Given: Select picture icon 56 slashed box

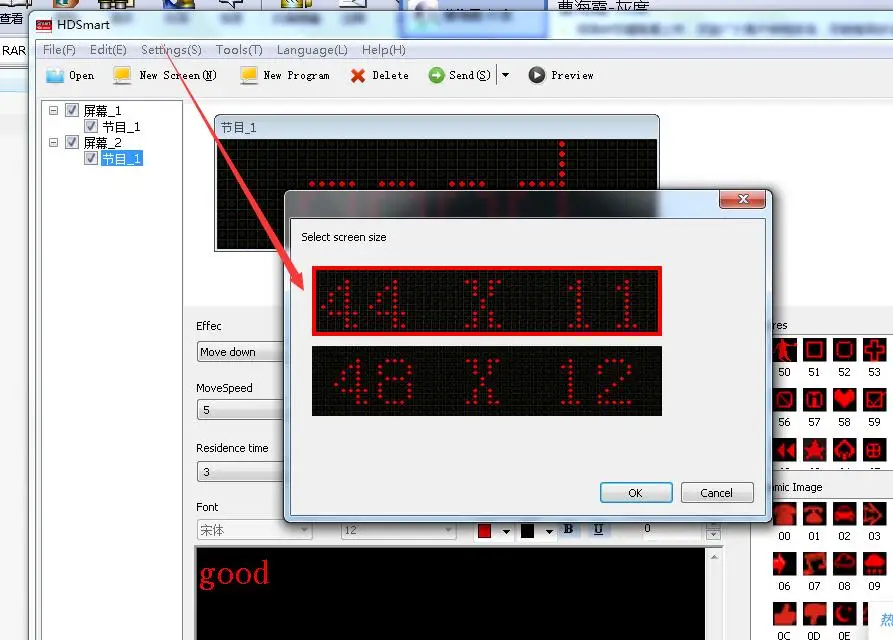Looking at the screenshot, I should coord(785,400).
